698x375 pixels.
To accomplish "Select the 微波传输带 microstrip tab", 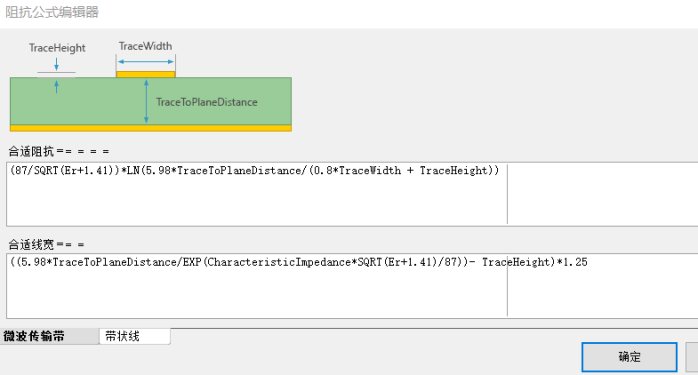I will pos(49,336).
